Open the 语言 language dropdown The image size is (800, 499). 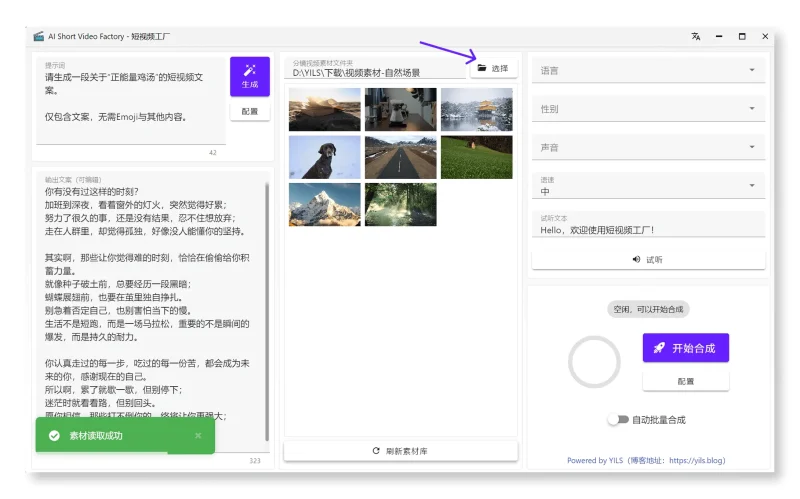[x=648, y=70]
